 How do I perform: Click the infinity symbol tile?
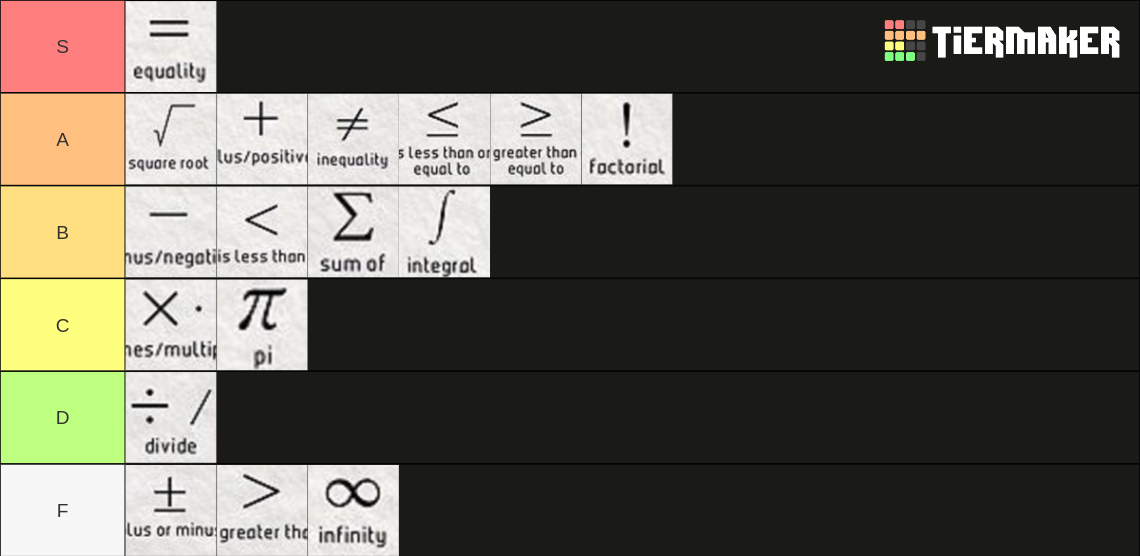(353, 511)
